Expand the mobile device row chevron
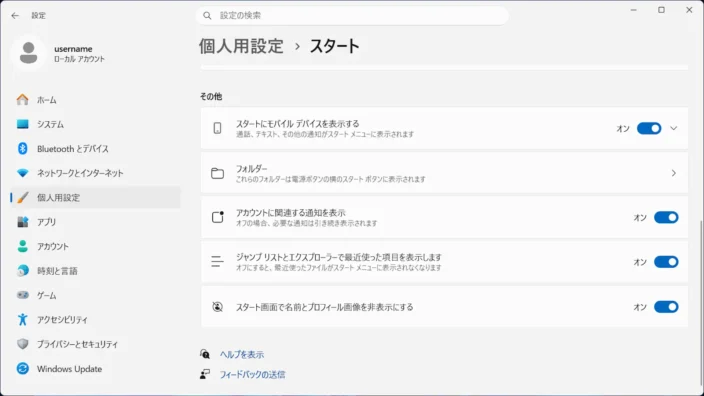The image size is (704, 396). click(x=673, y=128)
